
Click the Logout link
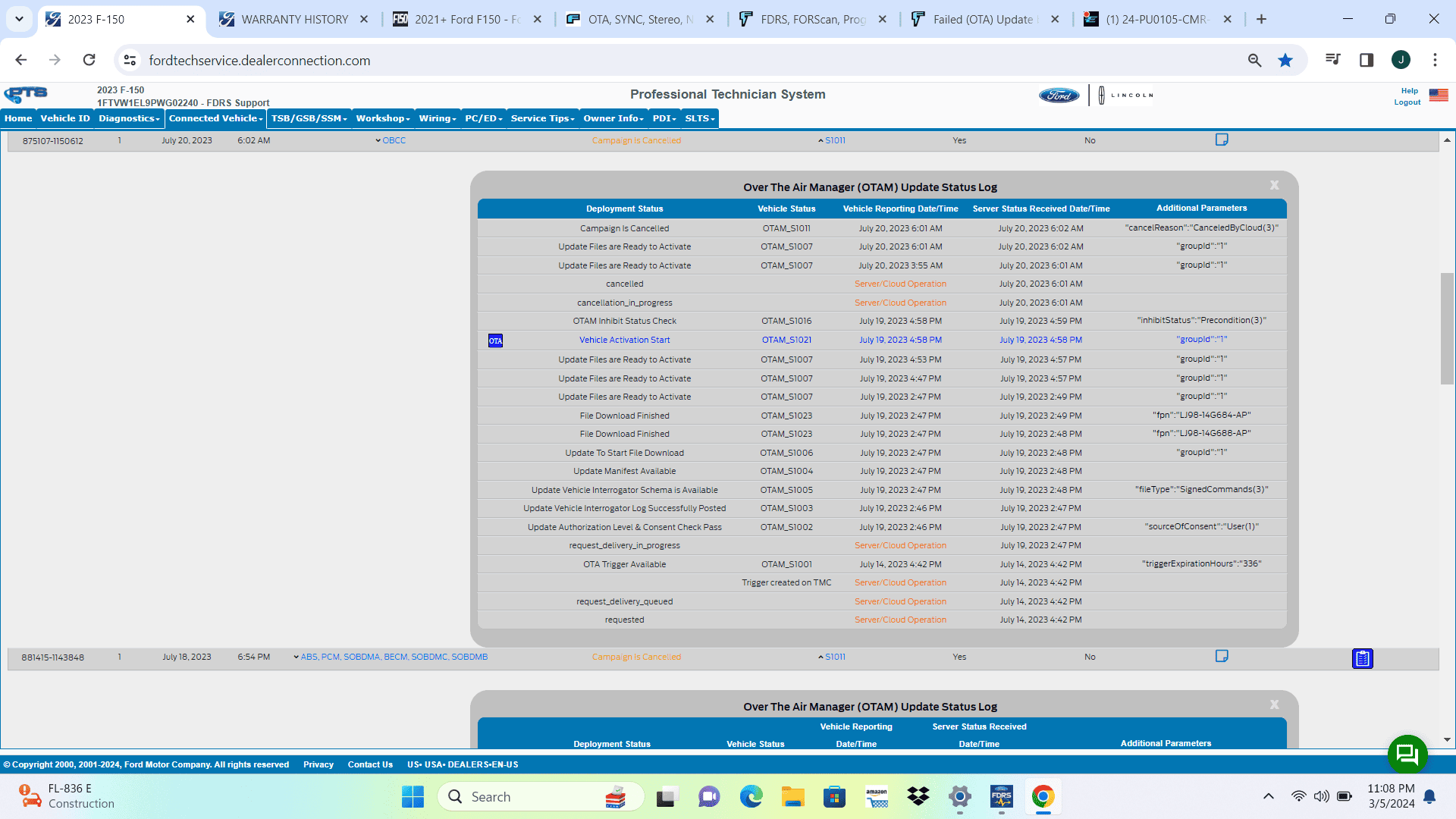coord(1407,102)
